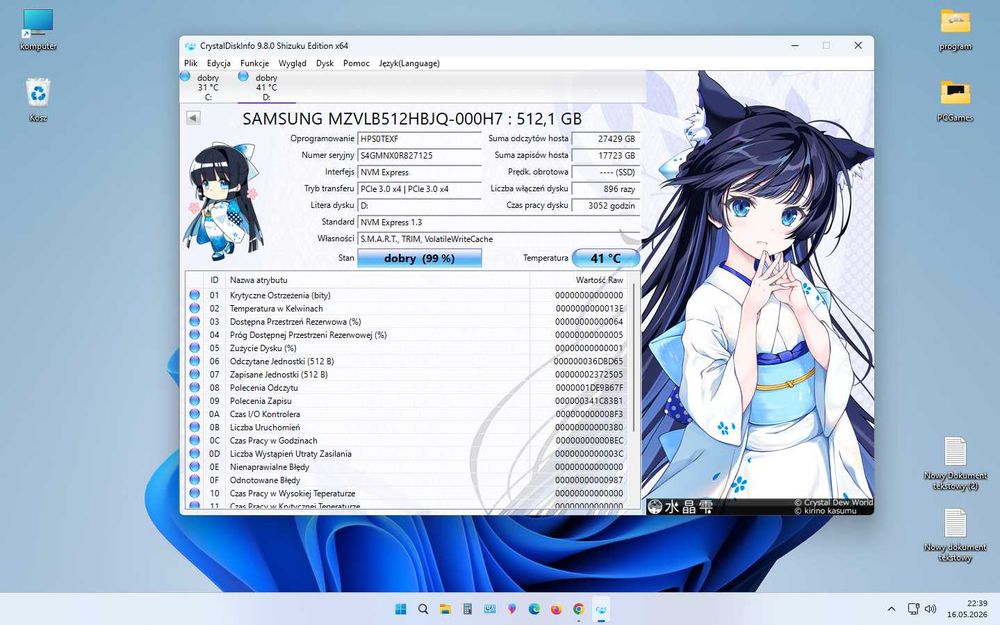Select the Czas I/O Kontrolera row
This screenshot has height=625, width=1000.
pos(407,414)
